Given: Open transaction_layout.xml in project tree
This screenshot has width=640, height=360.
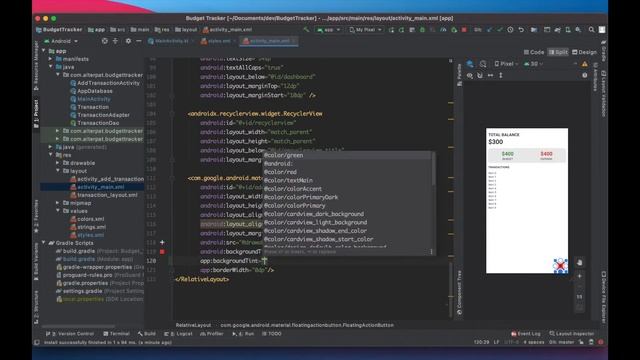Looking at the screenshot, I should click(x=107, y=195).
